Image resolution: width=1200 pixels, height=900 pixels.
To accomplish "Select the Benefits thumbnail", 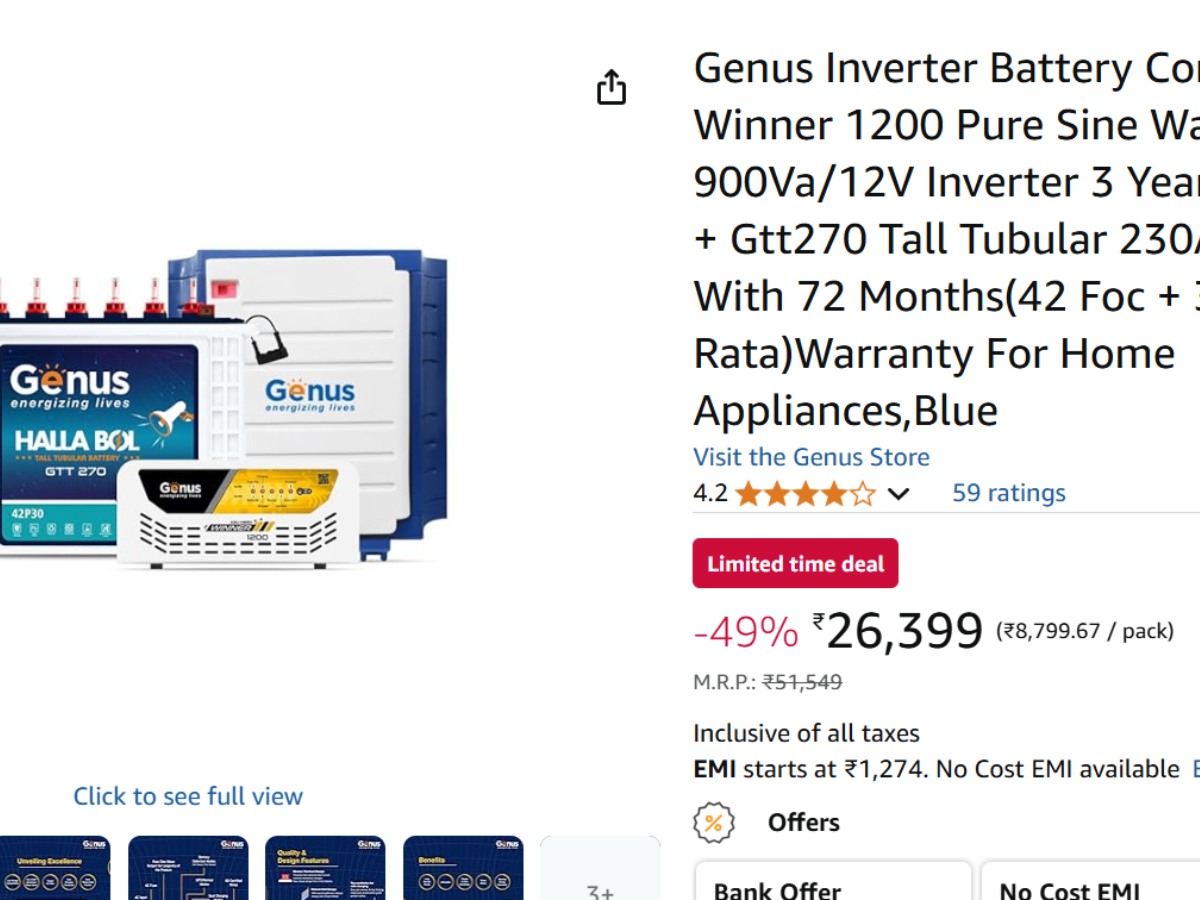I will (463, 868).
